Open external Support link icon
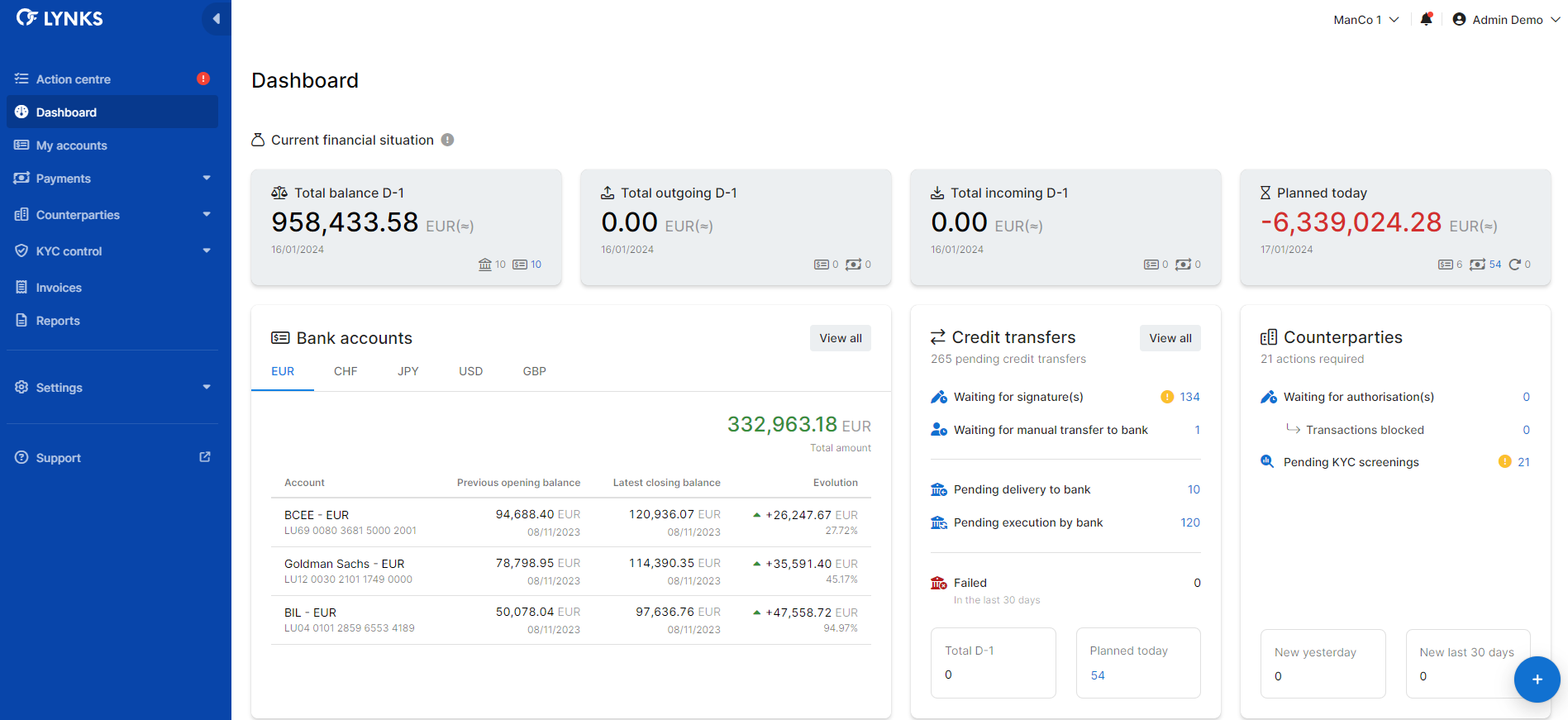The image size is (1568, 720). click(205, 457)
